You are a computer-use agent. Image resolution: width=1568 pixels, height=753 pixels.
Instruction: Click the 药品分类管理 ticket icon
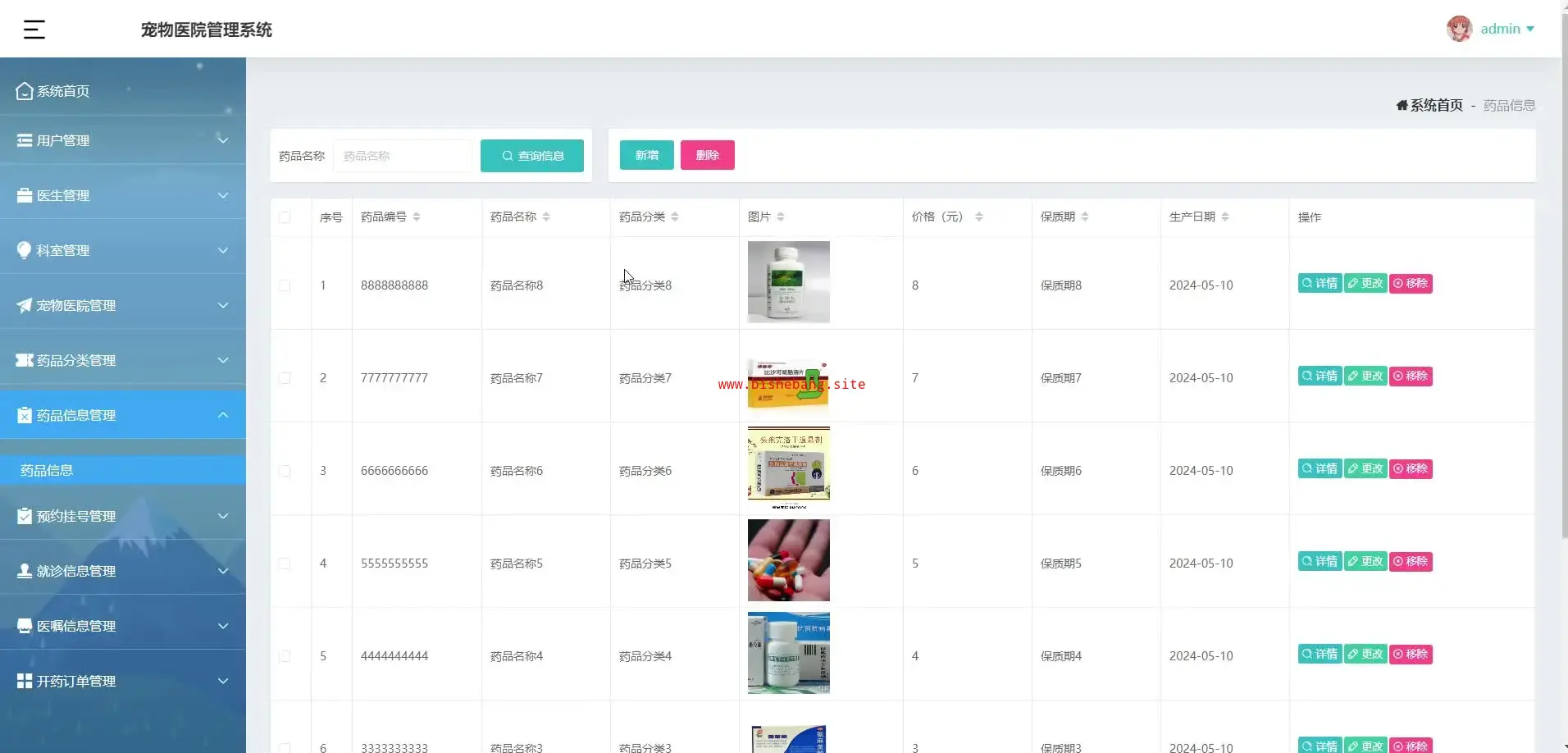(x=25, y=360)
